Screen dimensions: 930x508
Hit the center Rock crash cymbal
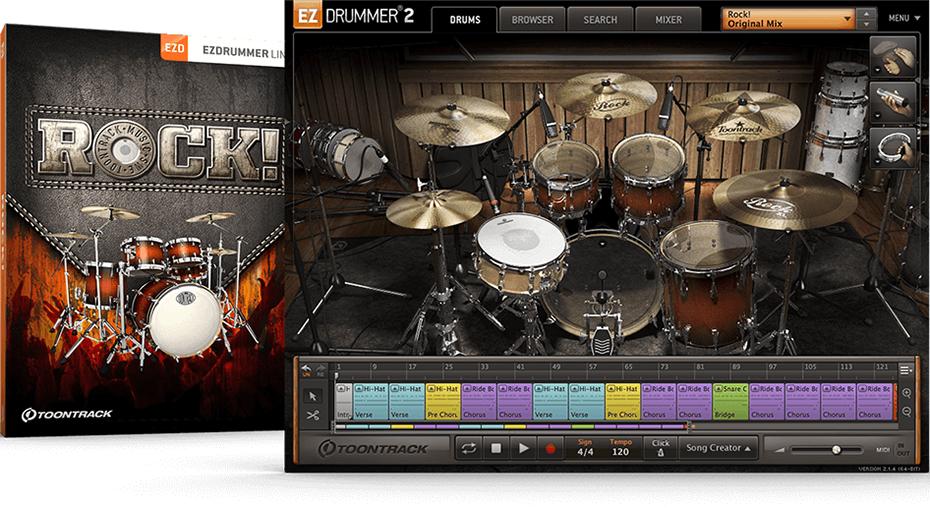606,96
